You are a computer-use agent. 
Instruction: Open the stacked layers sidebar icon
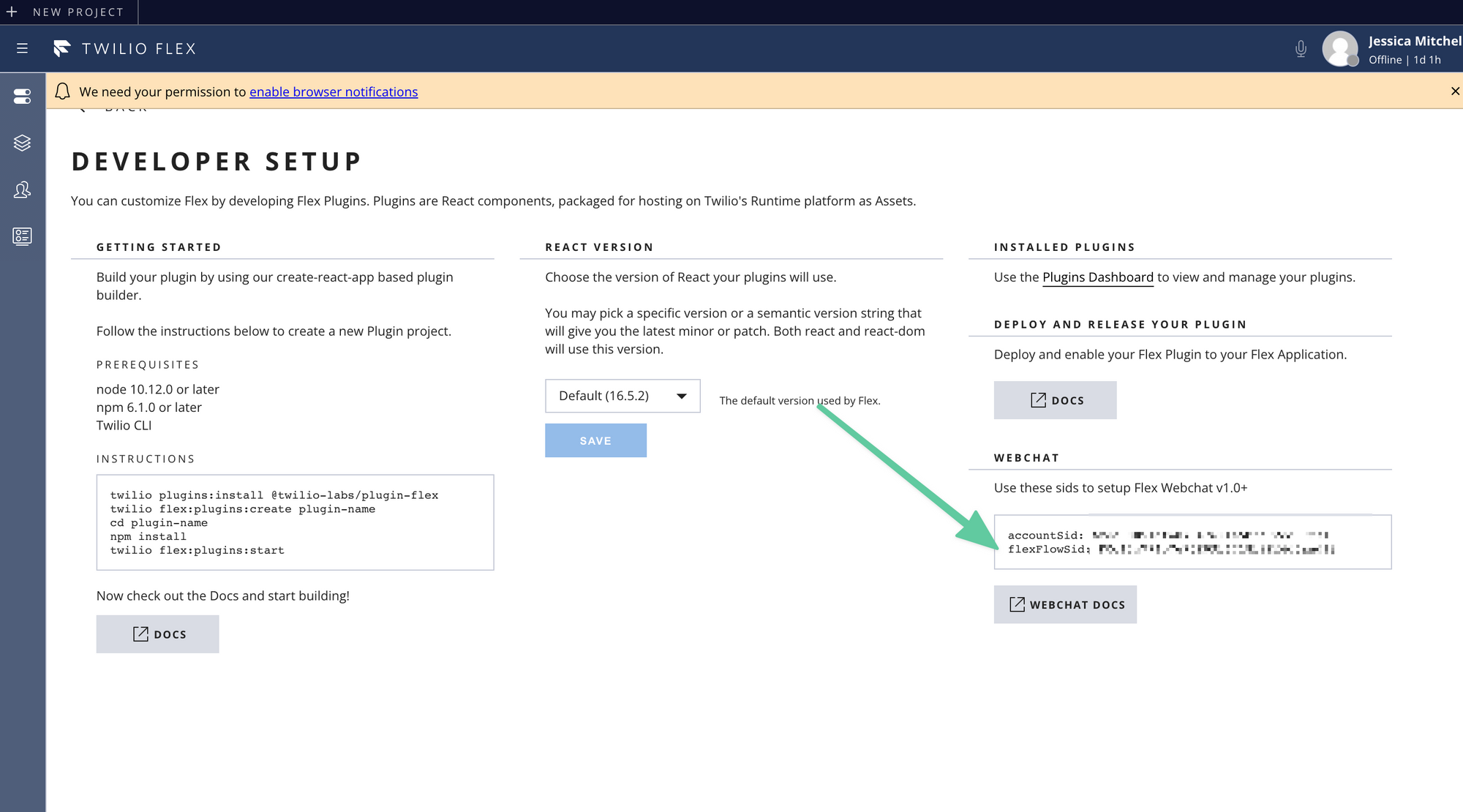22,143
